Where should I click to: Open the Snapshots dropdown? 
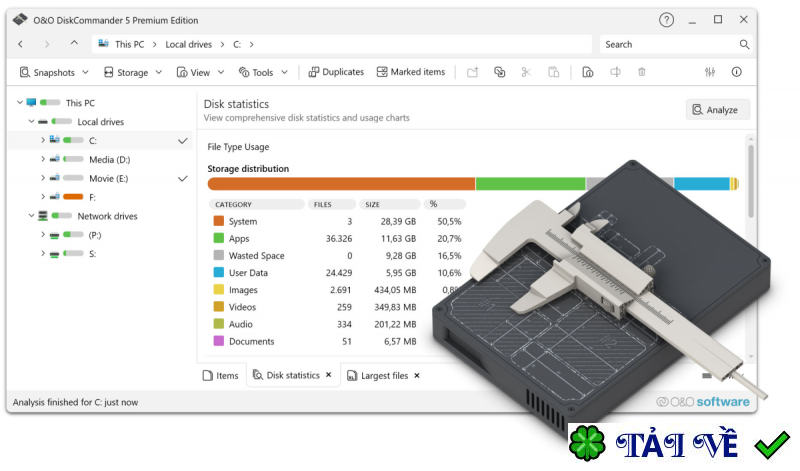click(x=54, y=72)
